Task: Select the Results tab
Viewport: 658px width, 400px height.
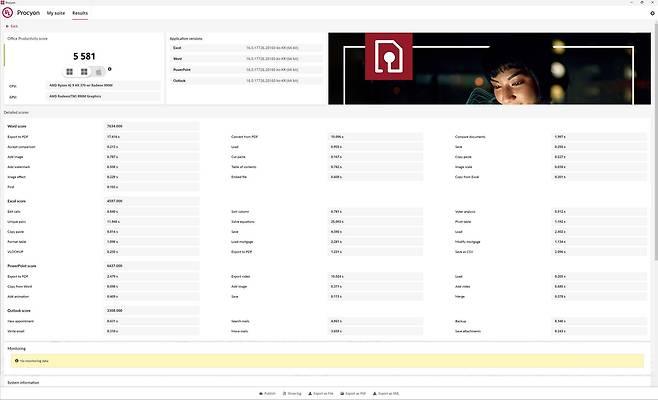Action: click(80, 13)
